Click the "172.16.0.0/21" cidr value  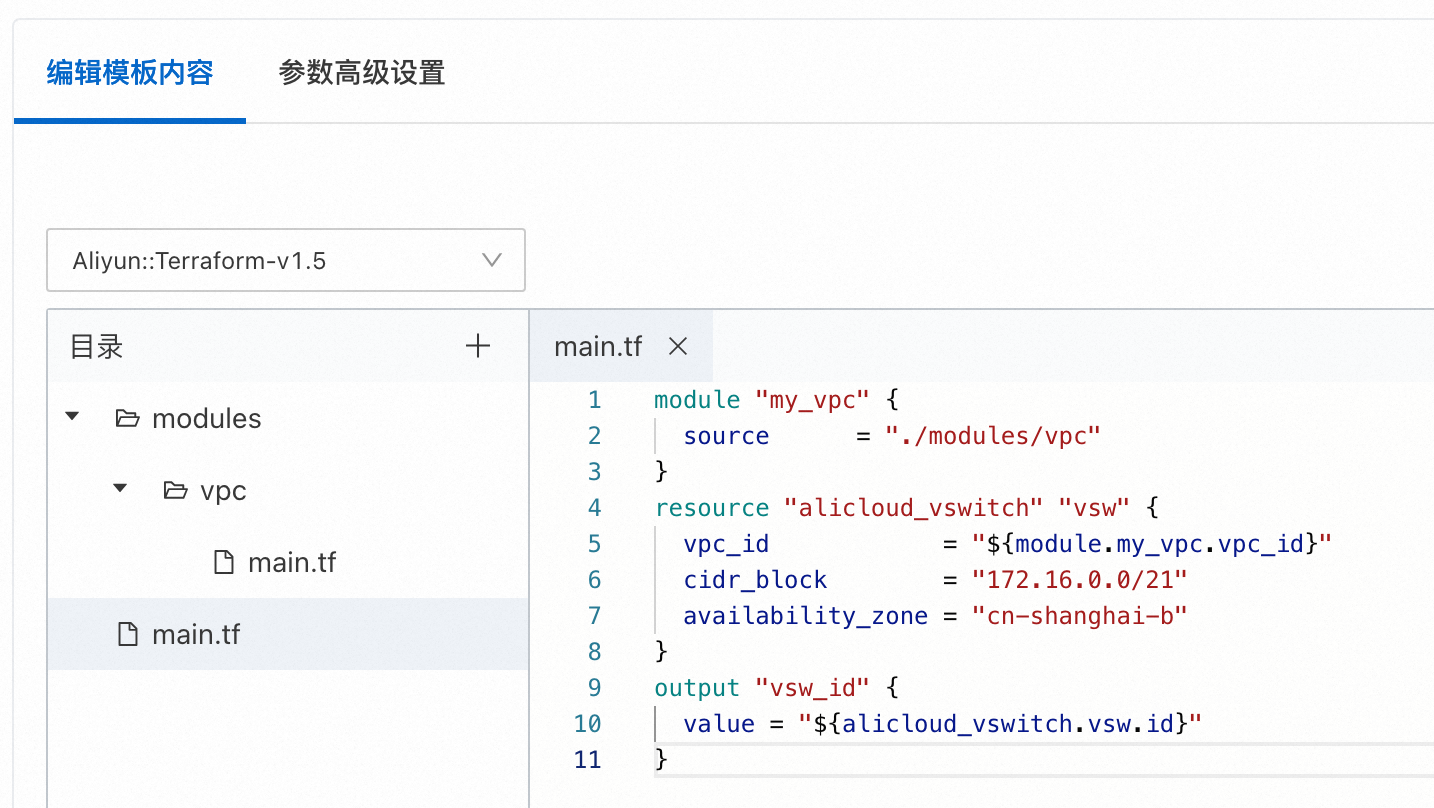coord(1080,580)
